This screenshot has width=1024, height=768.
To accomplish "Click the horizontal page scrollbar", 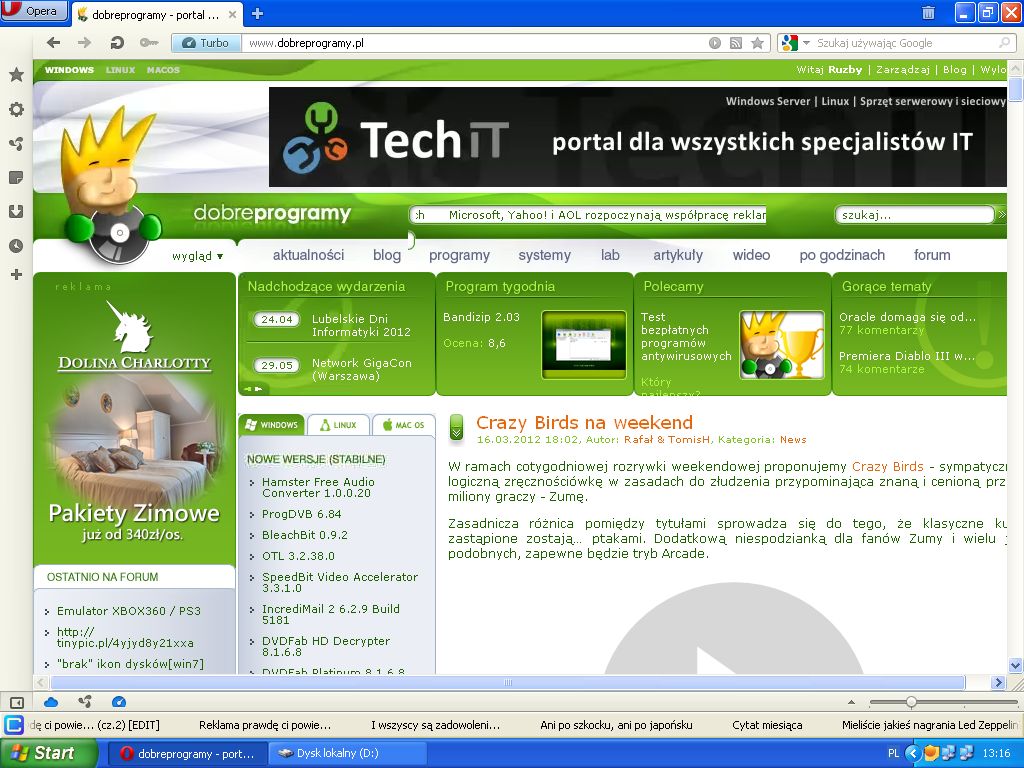I will 507,682.
